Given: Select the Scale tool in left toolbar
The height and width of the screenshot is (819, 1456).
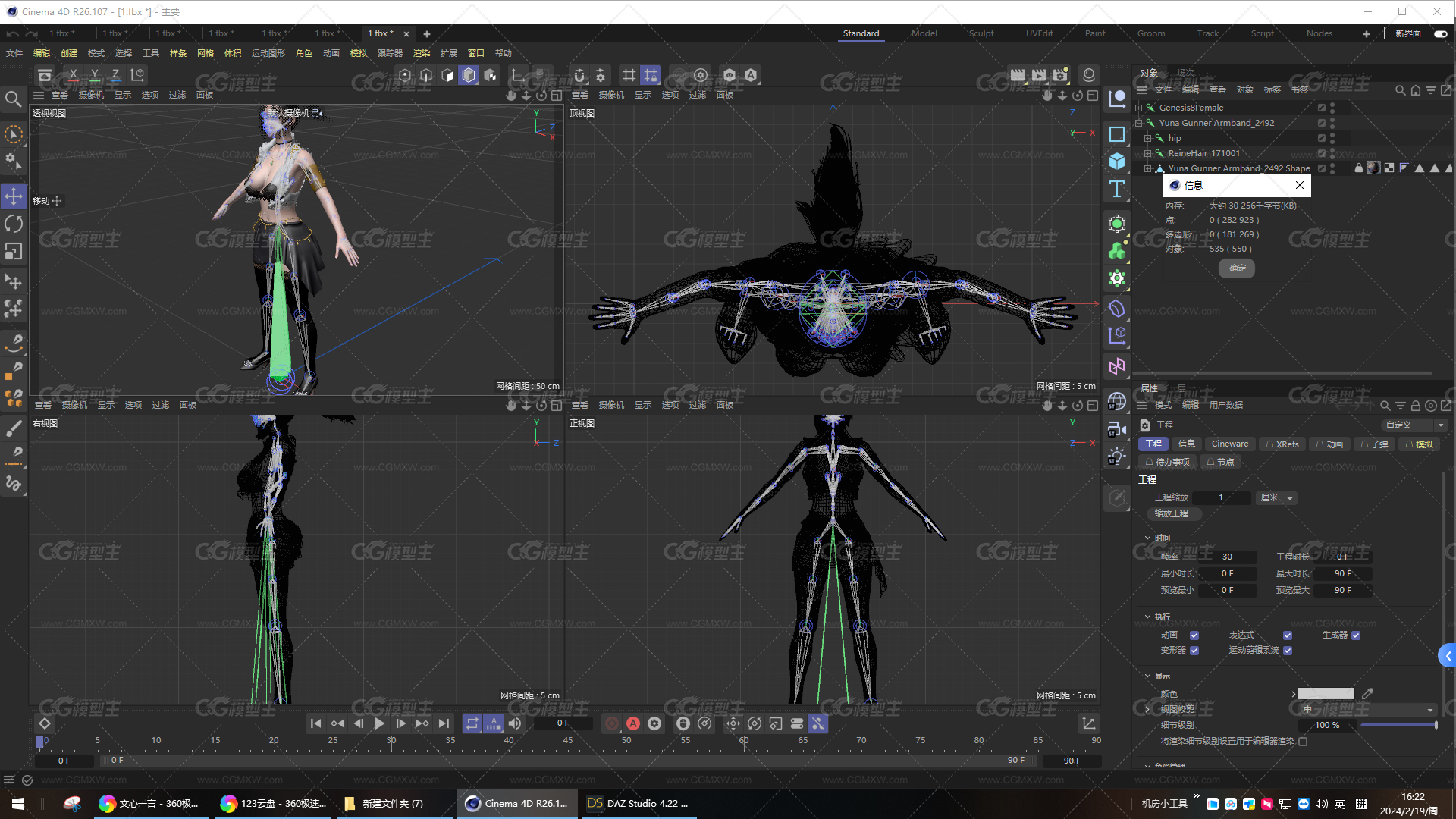Looking at the screenshot, I should (14, 251).
